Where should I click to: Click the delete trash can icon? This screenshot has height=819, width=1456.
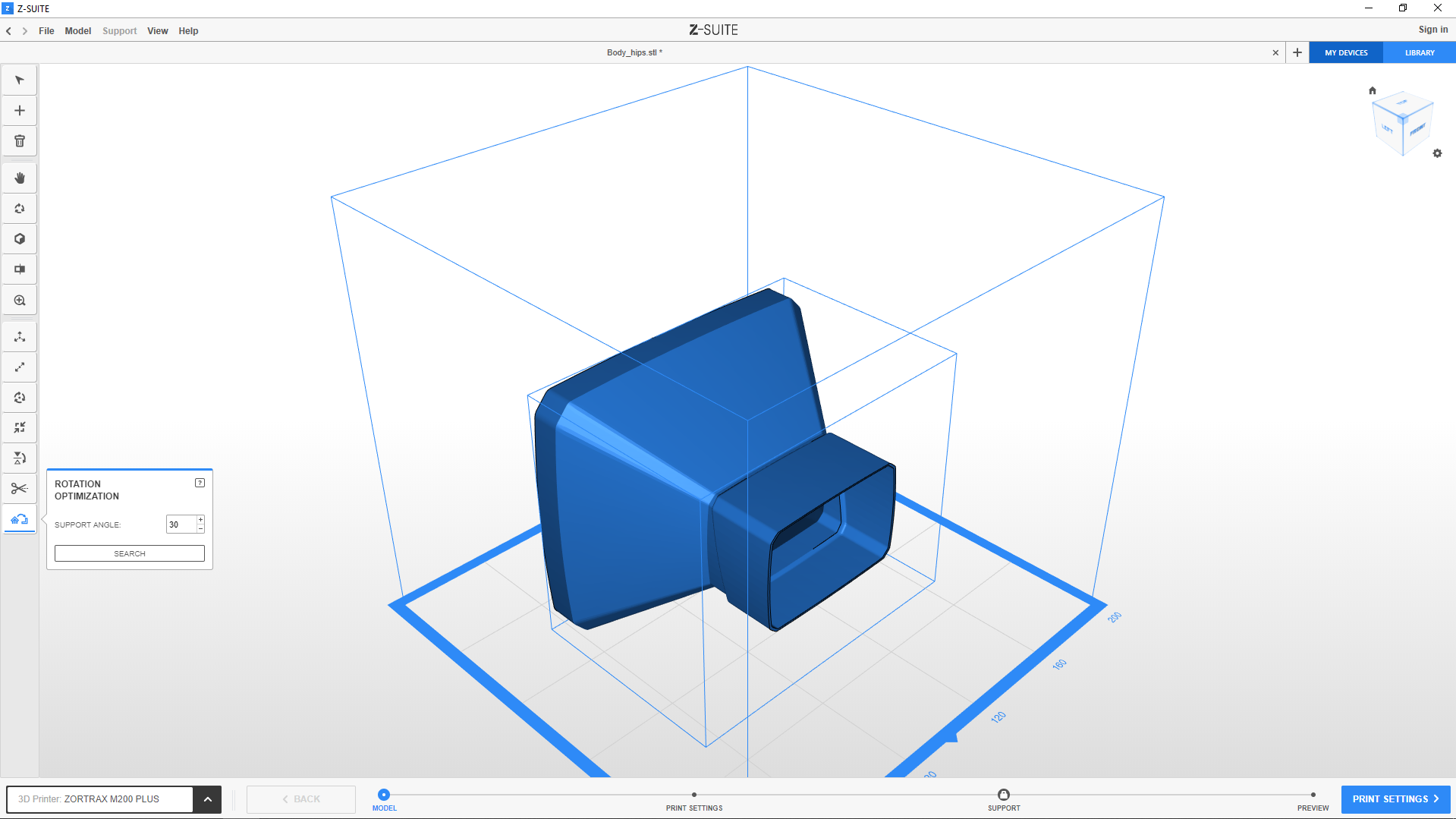(x=20, y=141)
